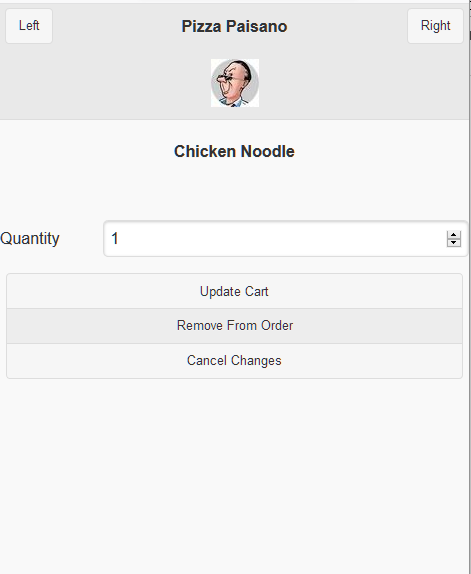Click the Quantity label text
The height and width of the screenshot is (574, 471).
(30, 239)
